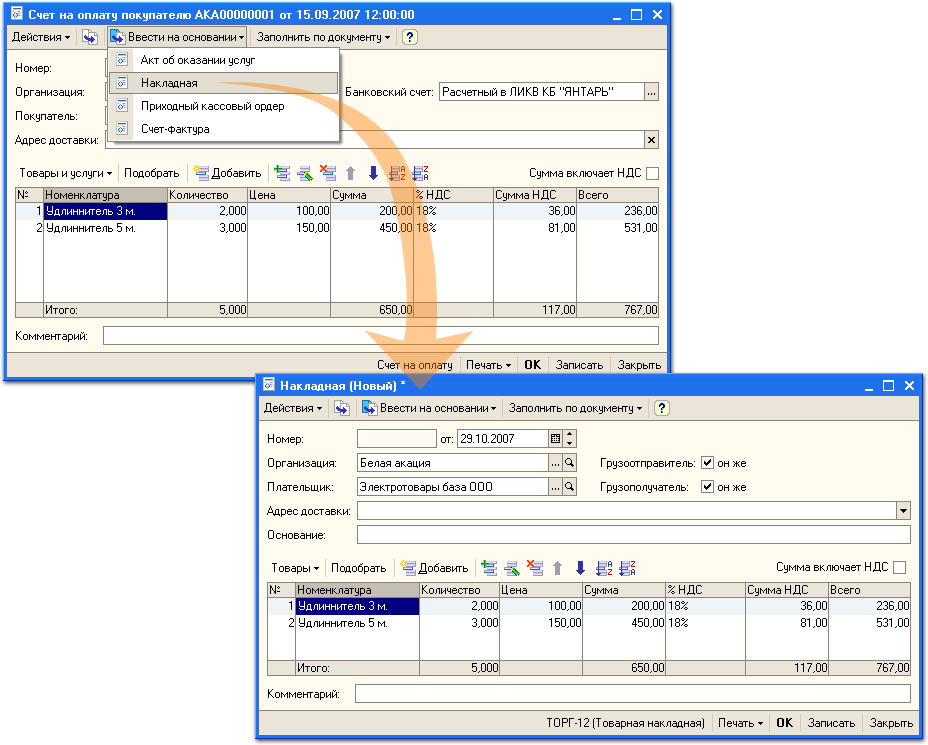Image resolution: width=928 pixels, height=745 pixels.
Task: Open Печать dropdown in Накладная window
Action: (740, 723)
